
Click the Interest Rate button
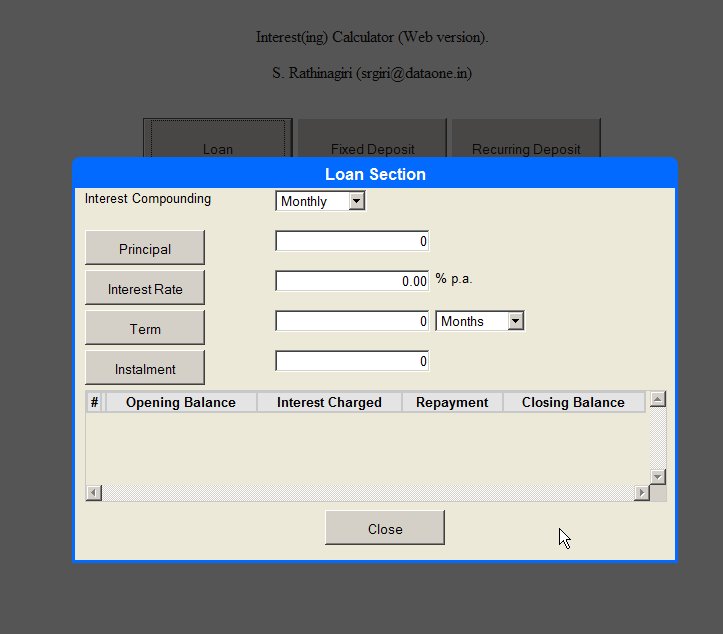[145, 288]
